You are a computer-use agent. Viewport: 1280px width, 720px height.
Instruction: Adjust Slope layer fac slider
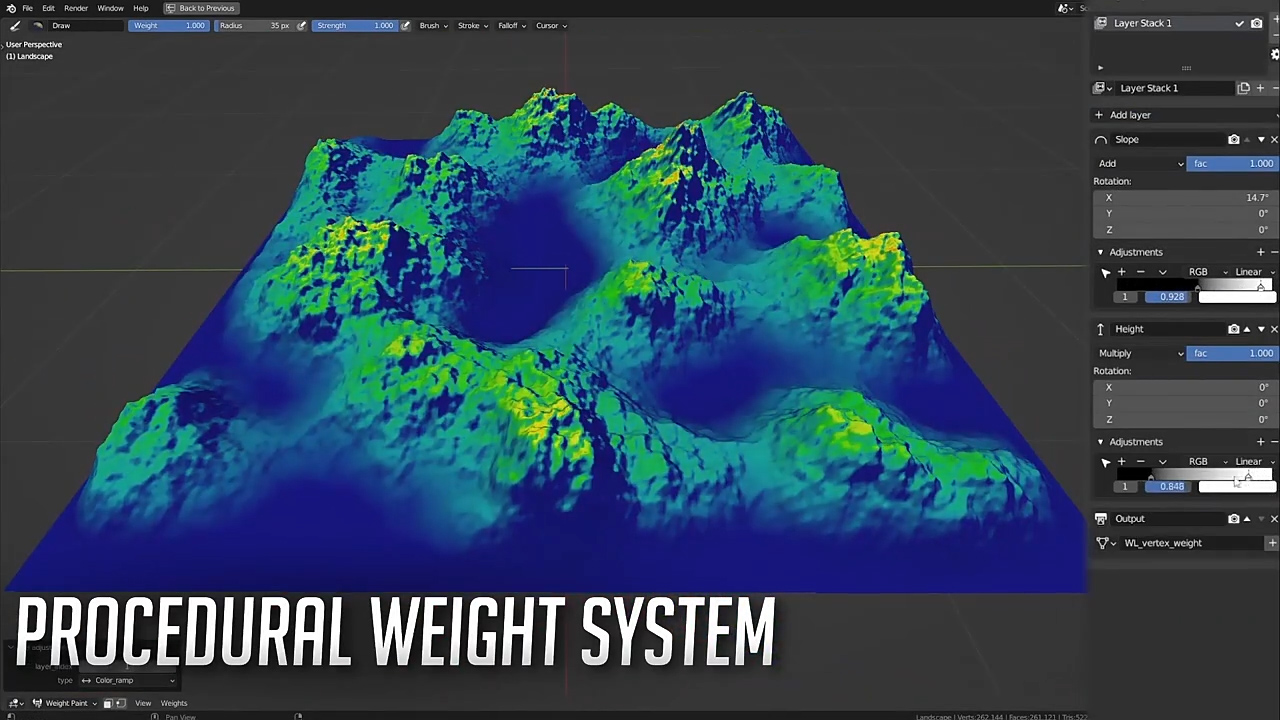coord(1232,164)
